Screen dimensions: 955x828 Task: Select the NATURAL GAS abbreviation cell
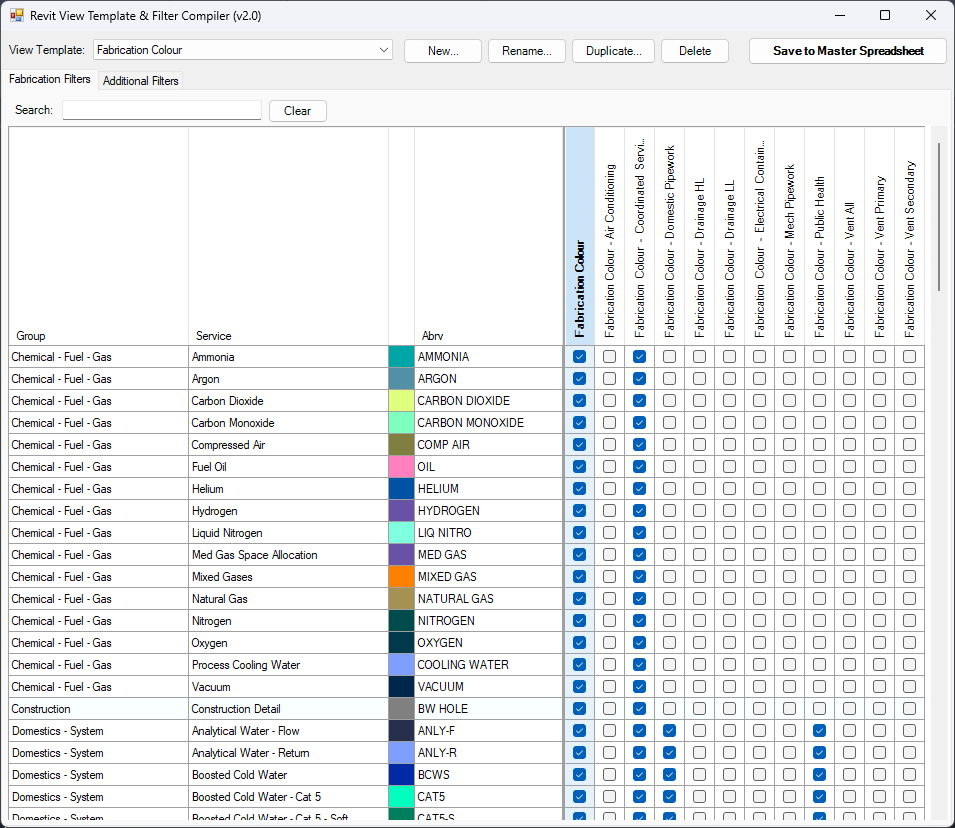489,598
